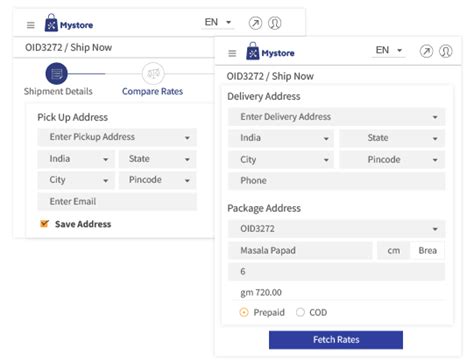Click external link arrow icon in back window
474x361 pixels.
tap(255, 23)
